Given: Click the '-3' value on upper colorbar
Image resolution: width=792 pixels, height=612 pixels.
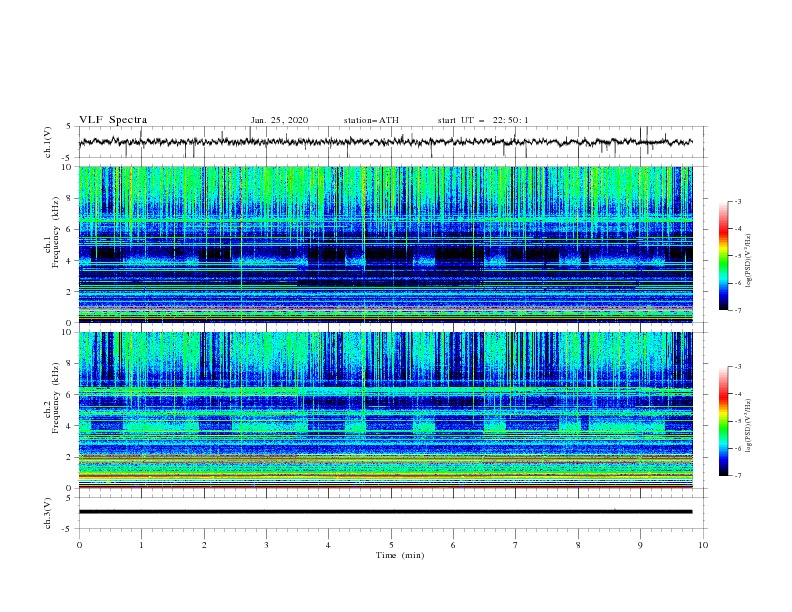Looking at the screenshot, I should tap(738, 201).
